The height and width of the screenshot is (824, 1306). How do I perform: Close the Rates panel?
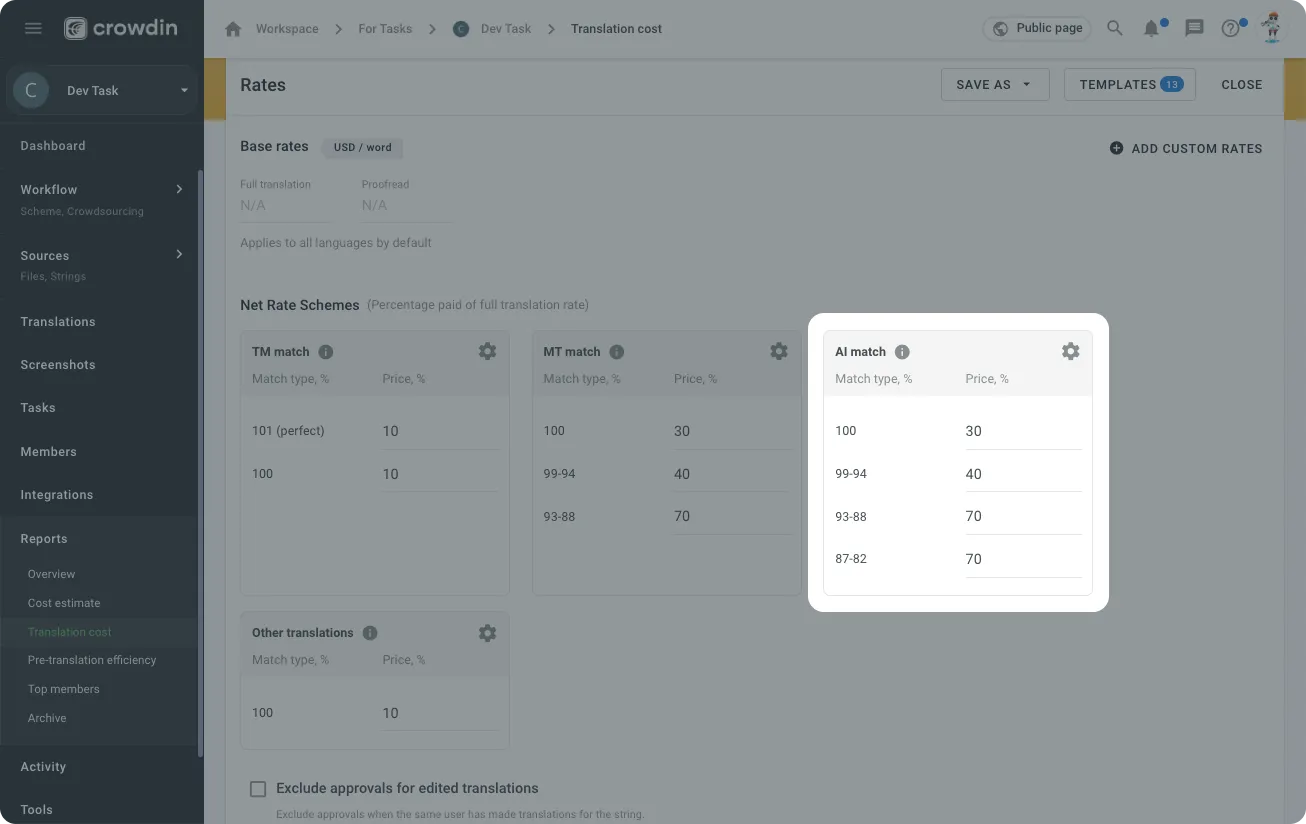tap(1241, 85)
